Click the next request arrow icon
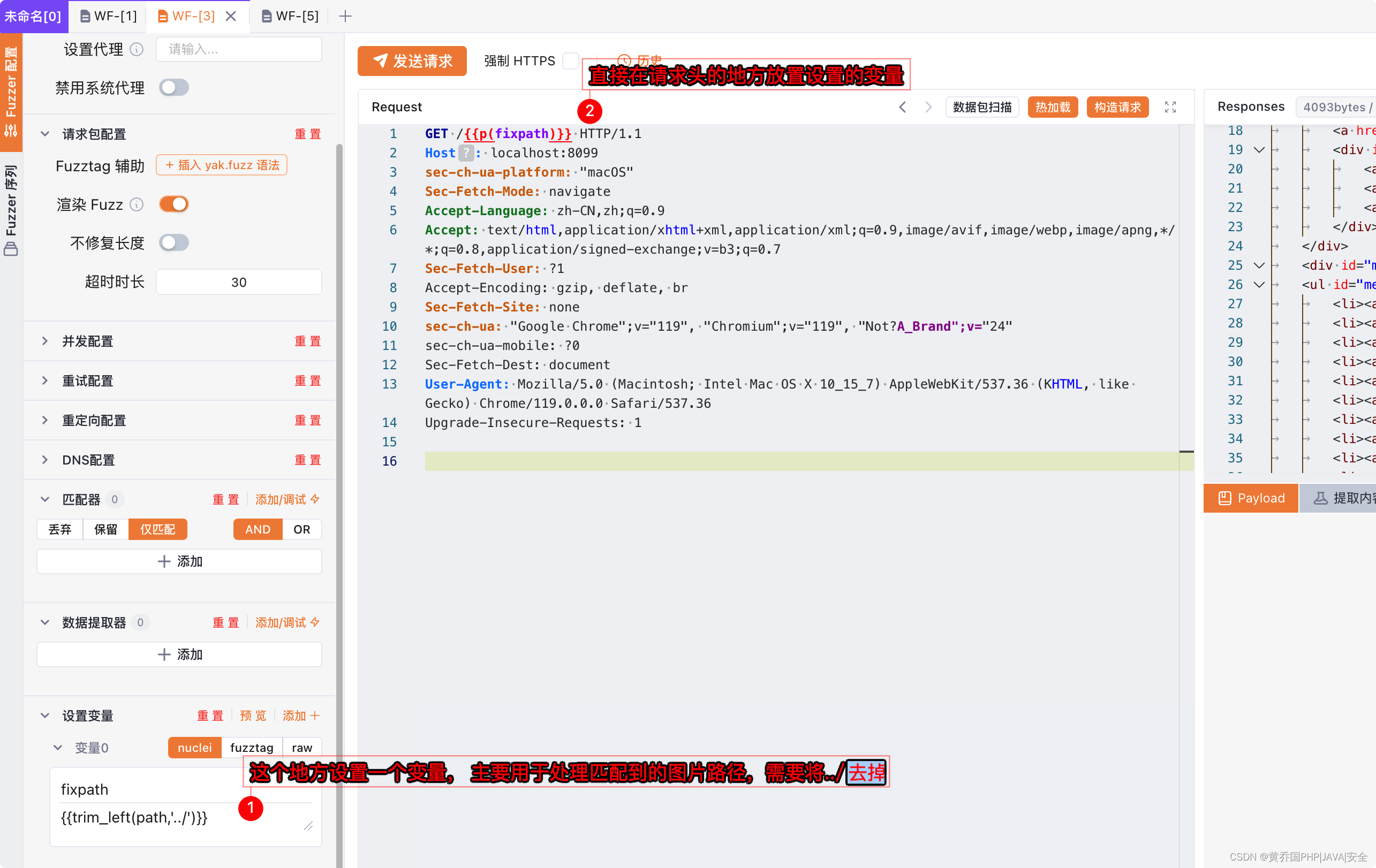The image size is (1376, 868). pos(928,107)
